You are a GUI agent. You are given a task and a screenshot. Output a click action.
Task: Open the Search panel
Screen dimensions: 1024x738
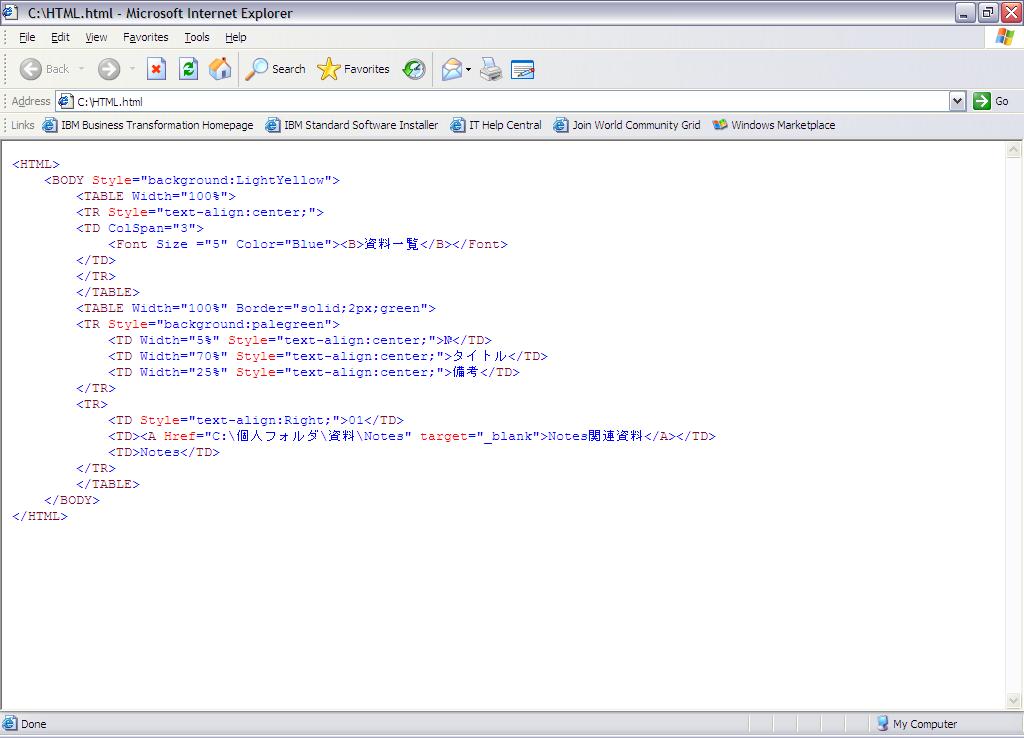[276, 69]
